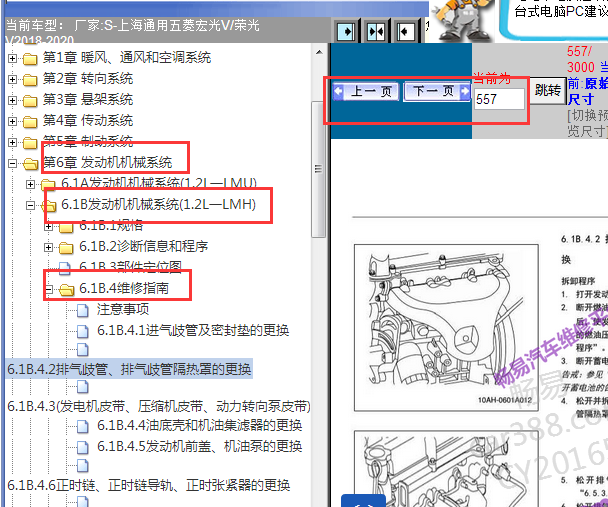Open 注意事项 document
The width and height of the screenshot is (608, 507).
click(x=123, y=309)
